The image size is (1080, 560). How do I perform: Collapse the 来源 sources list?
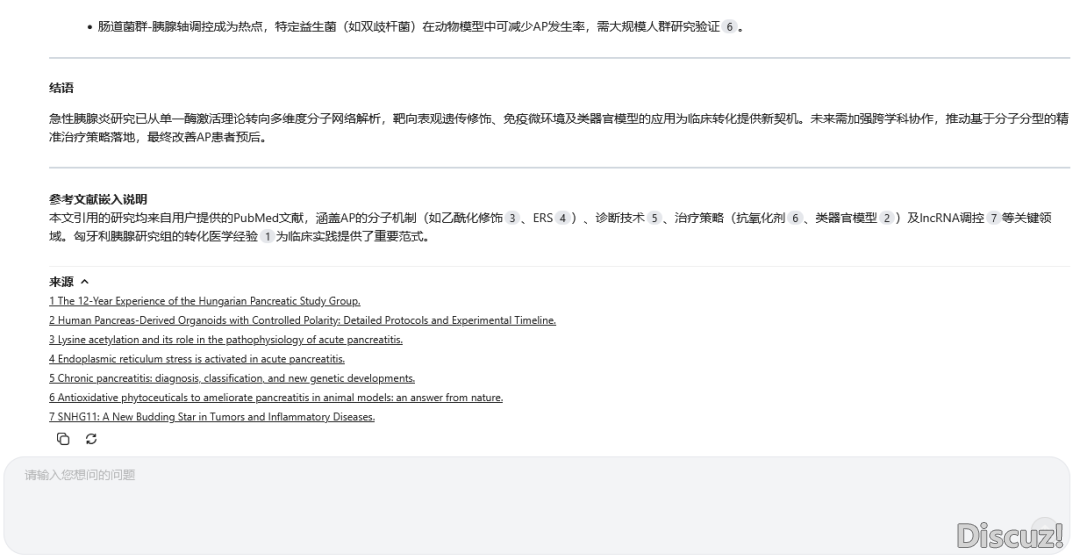85,282
